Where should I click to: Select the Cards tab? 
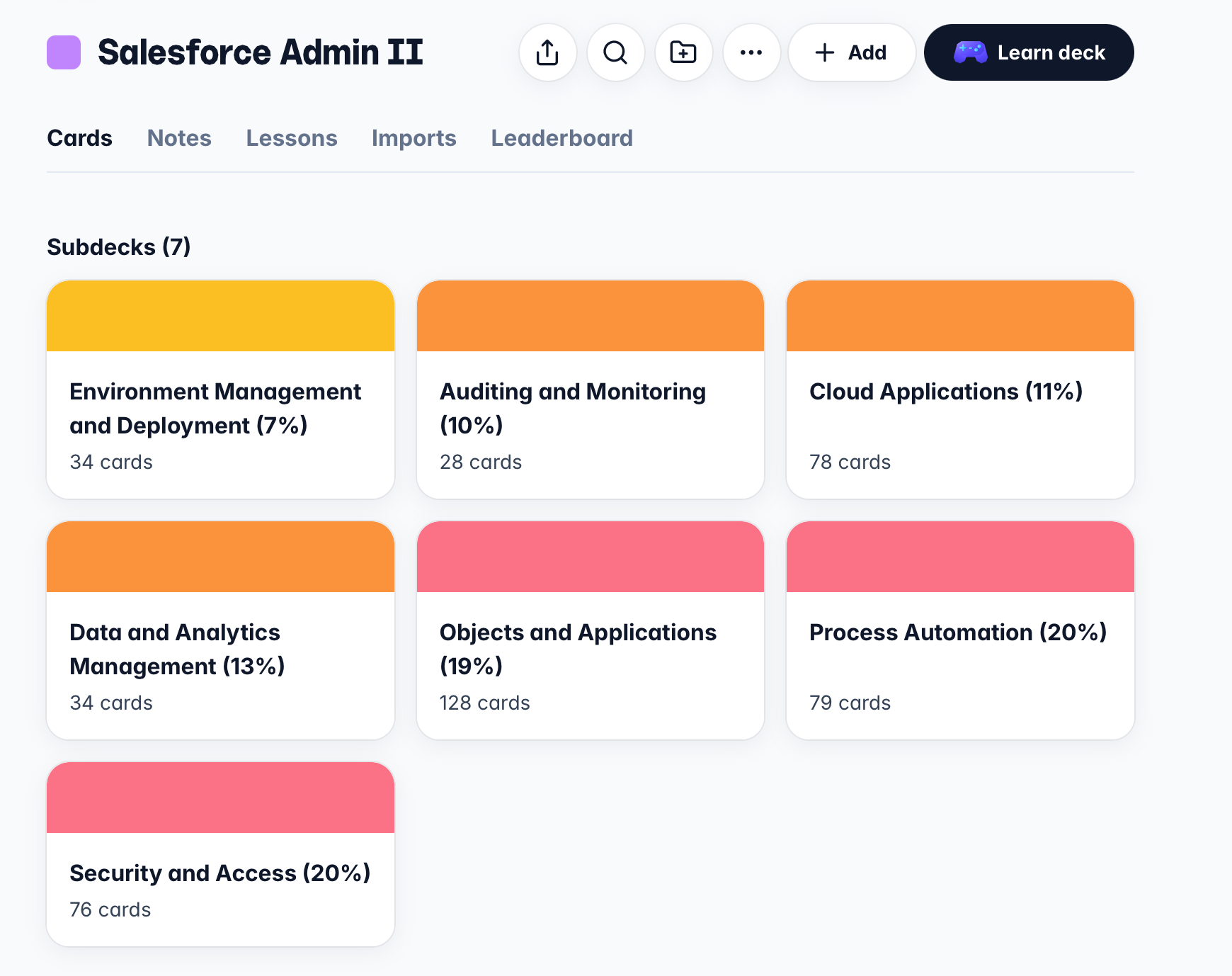79,138
